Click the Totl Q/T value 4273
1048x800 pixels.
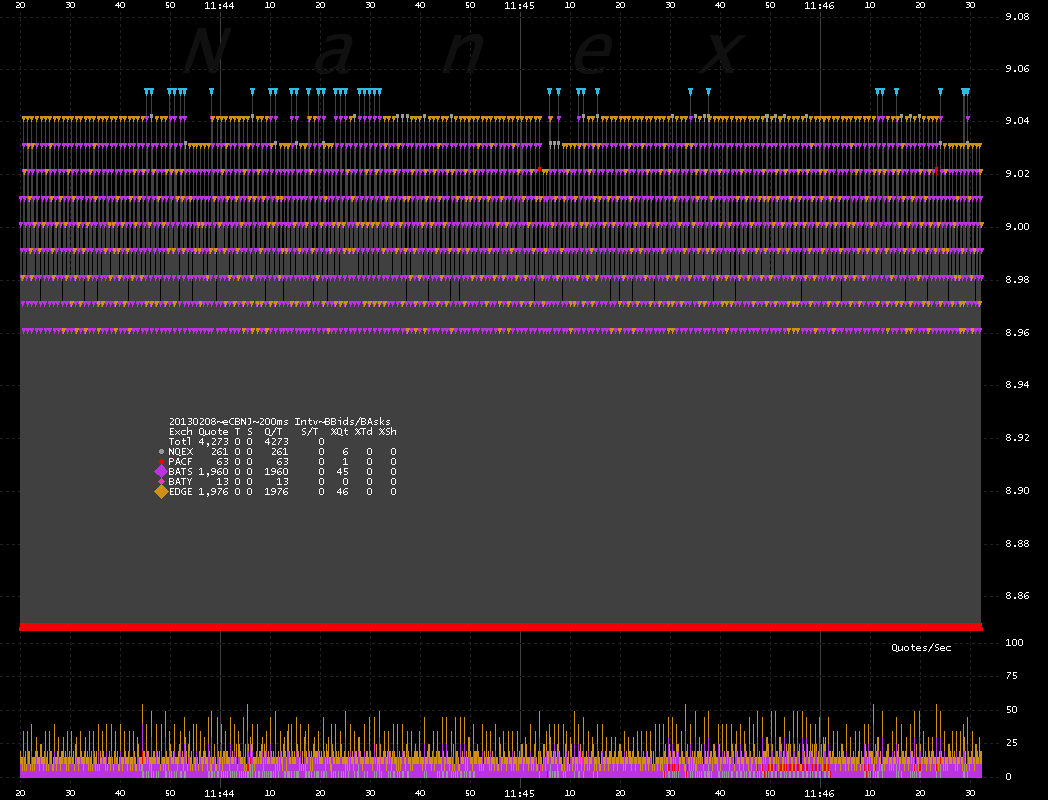[x=276, y=442]
